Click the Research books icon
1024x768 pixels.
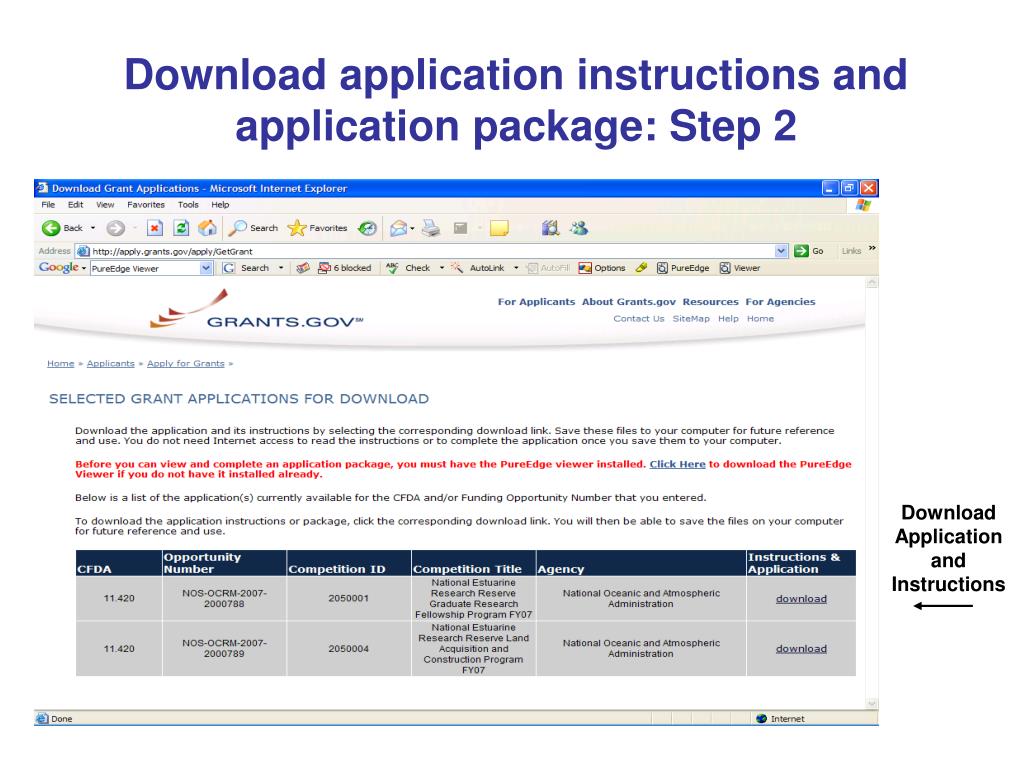pyautogui.click(x=551, y=228)
